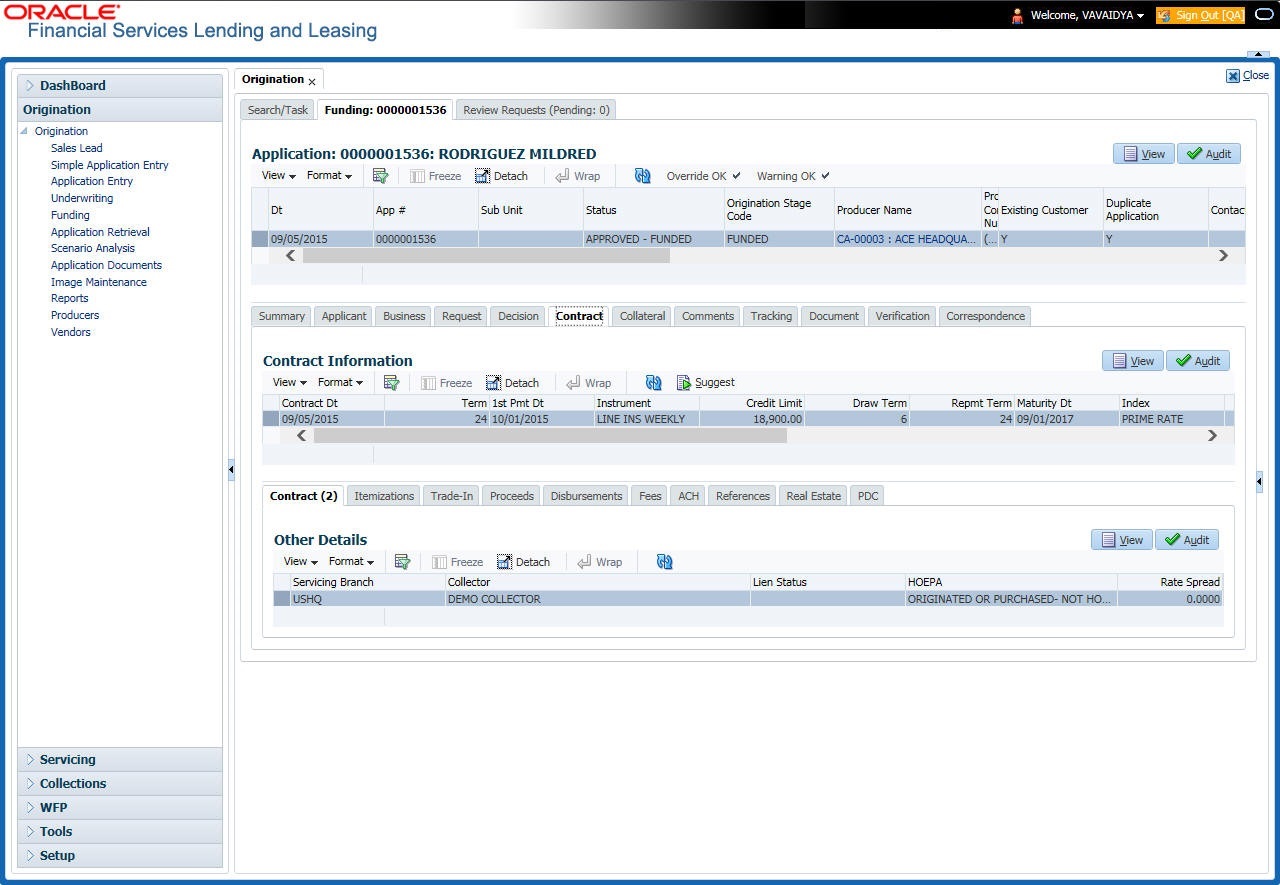Image resolution: width=1280 pixels, height=885 pixels.
Task: Click refresh icon in Contract Information toolbar
Action: pos(654,383)
